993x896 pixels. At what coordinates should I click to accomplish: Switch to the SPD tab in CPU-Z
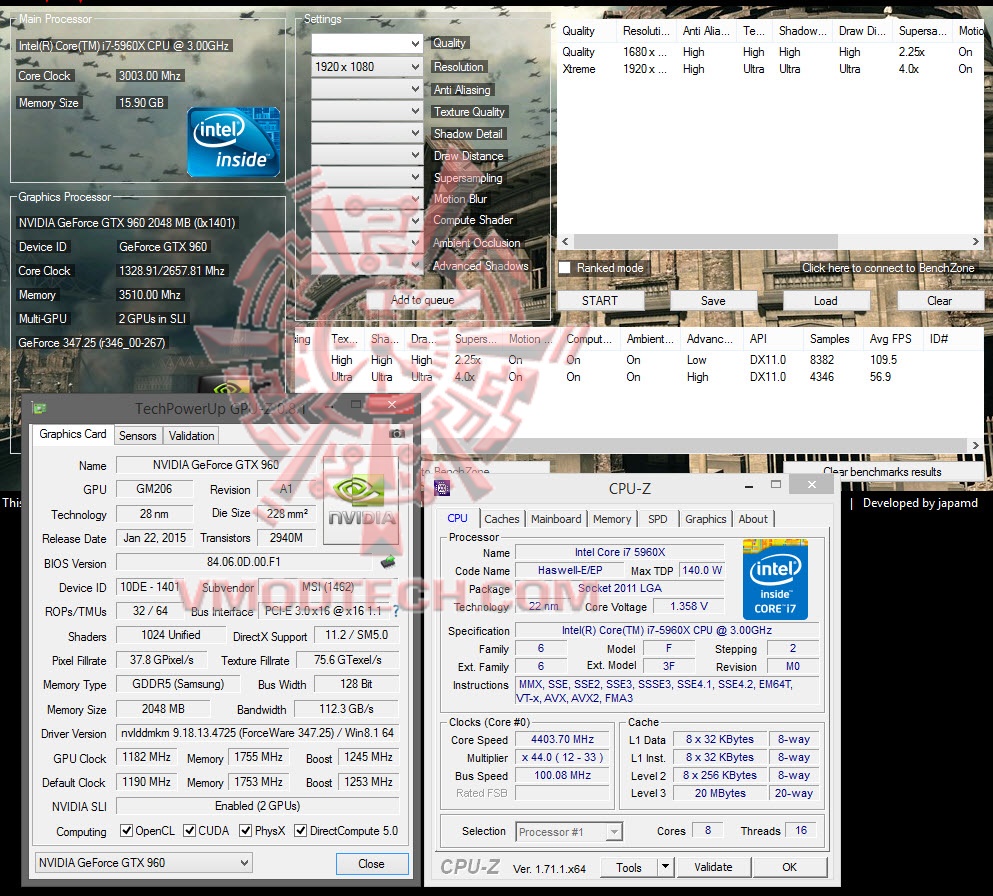(657, 519)
